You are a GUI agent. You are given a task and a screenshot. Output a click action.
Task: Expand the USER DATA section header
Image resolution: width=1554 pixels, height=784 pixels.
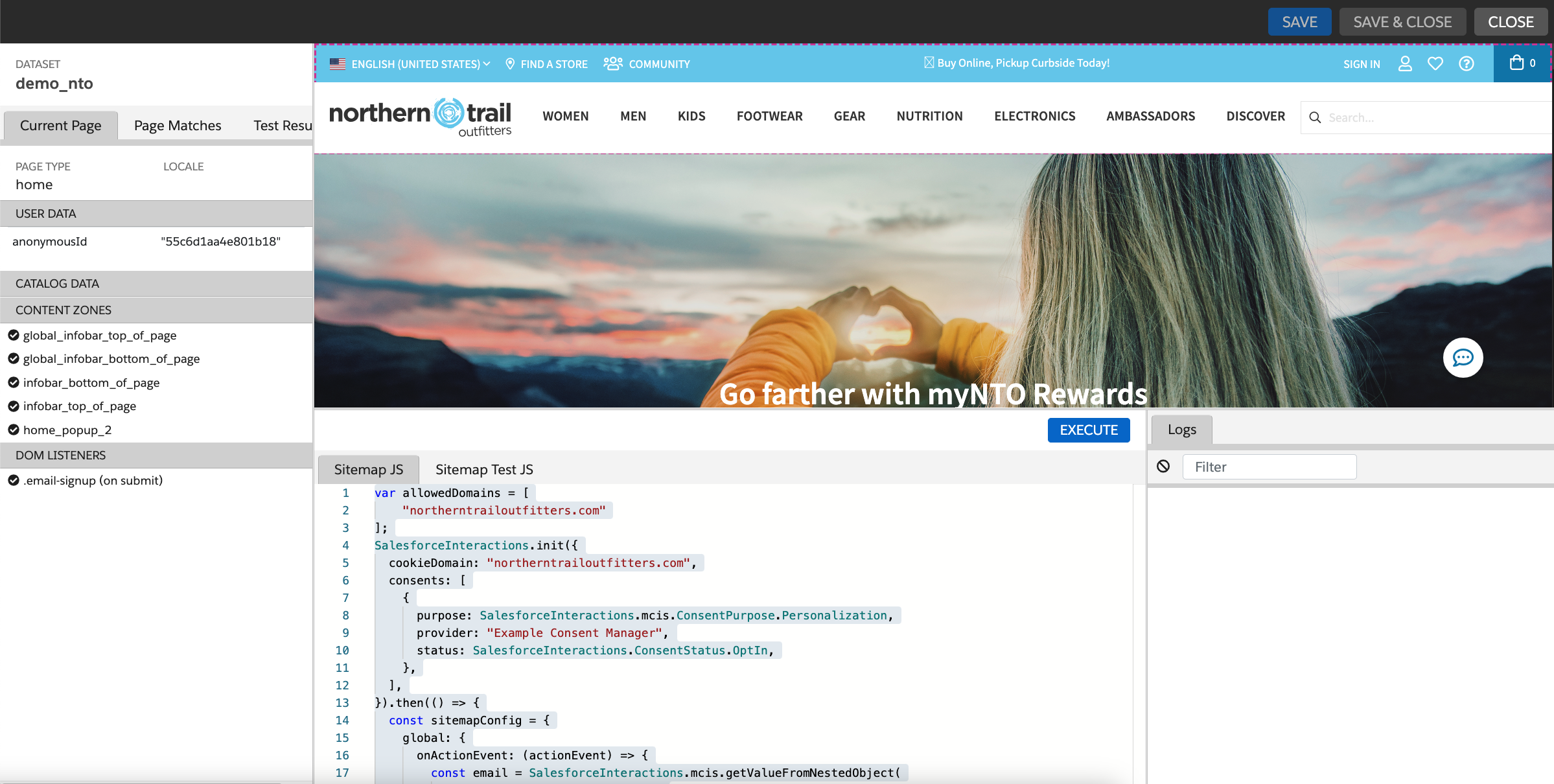(156, 214)
